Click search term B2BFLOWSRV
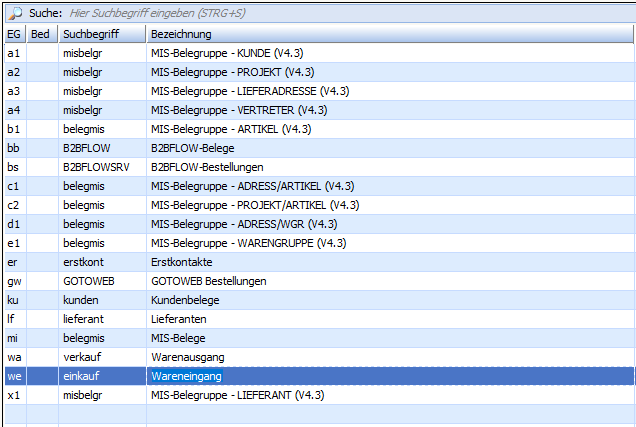The width and height of the screenshot is (636, 427). tap(96, 167)
